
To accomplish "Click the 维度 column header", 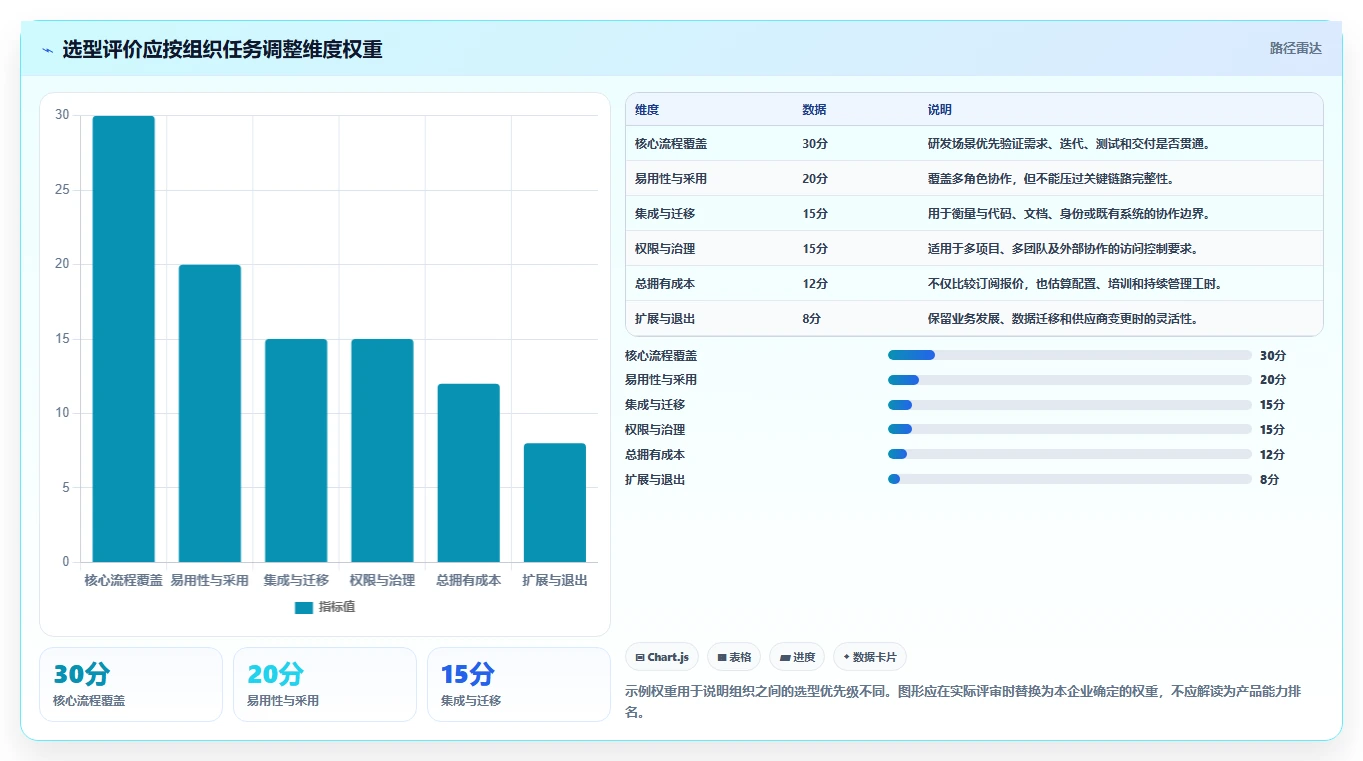I will [x=647, y=110].
